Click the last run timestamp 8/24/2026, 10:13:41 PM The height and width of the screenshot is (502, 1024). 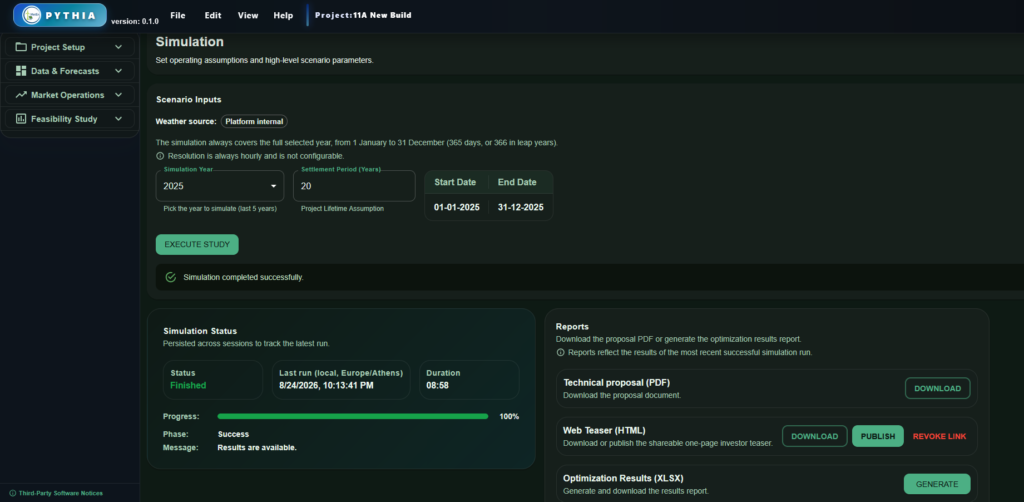click(325, 385)
